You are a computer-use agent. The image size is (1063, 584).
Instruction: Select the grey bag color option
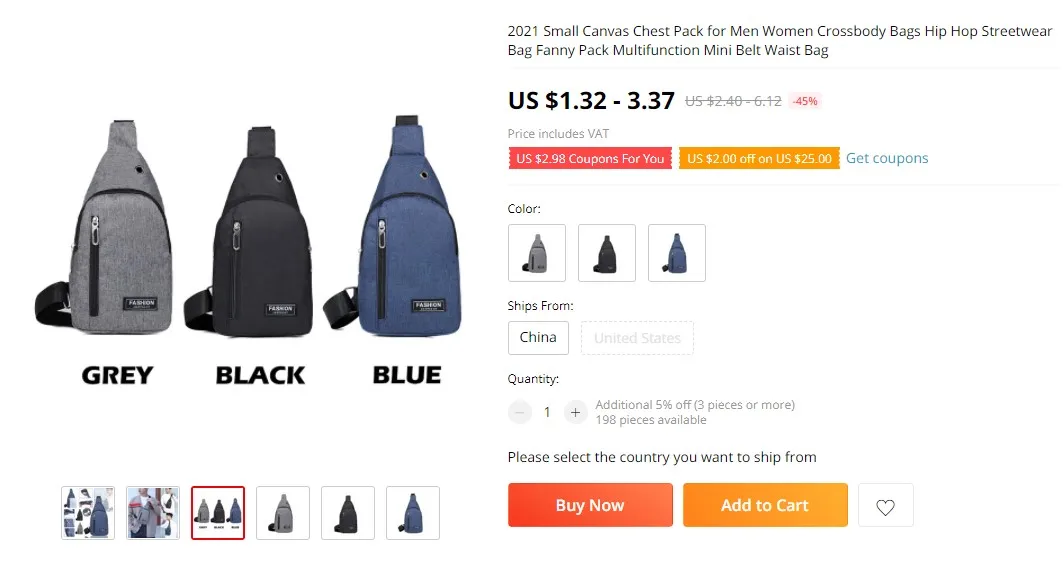point(537,253)
